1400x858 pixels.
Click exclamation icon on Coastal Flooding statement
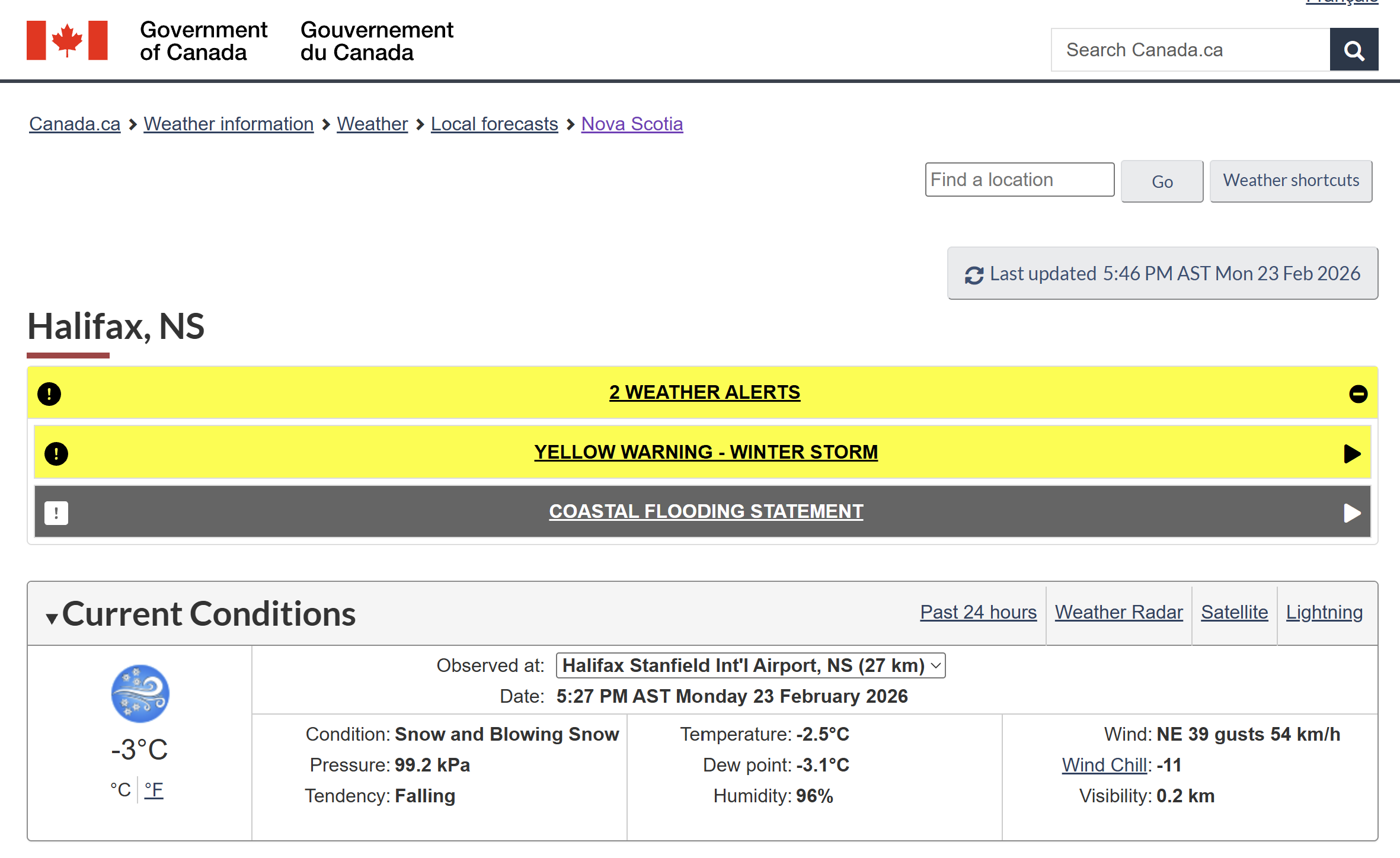[56, 513]
